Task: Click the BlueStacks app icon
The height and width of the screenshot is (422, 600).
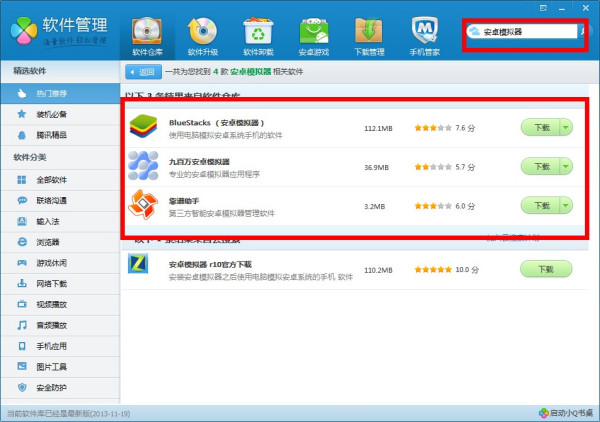Action: point(143,126)
